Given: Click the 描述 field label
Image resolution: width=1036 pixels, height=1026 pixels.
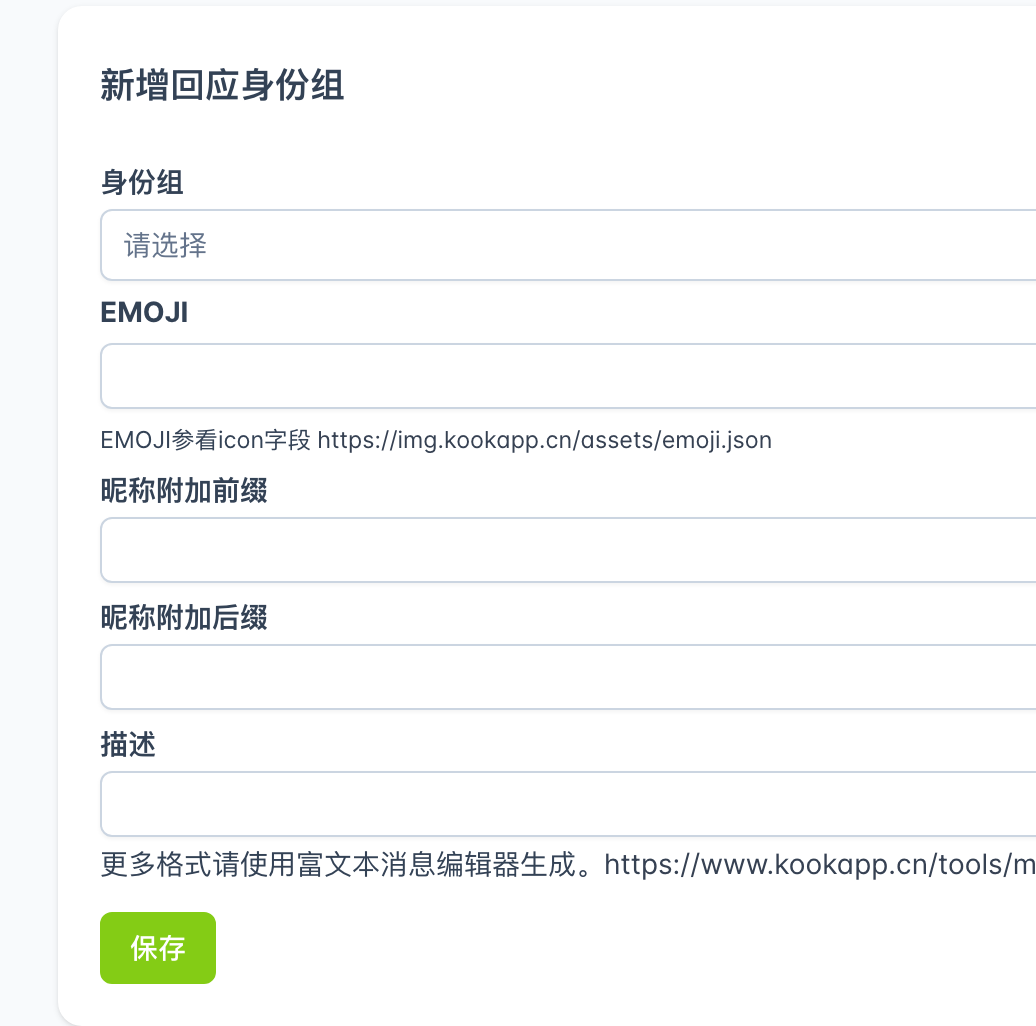Looking at the screenshot, I should coord(128,745).
